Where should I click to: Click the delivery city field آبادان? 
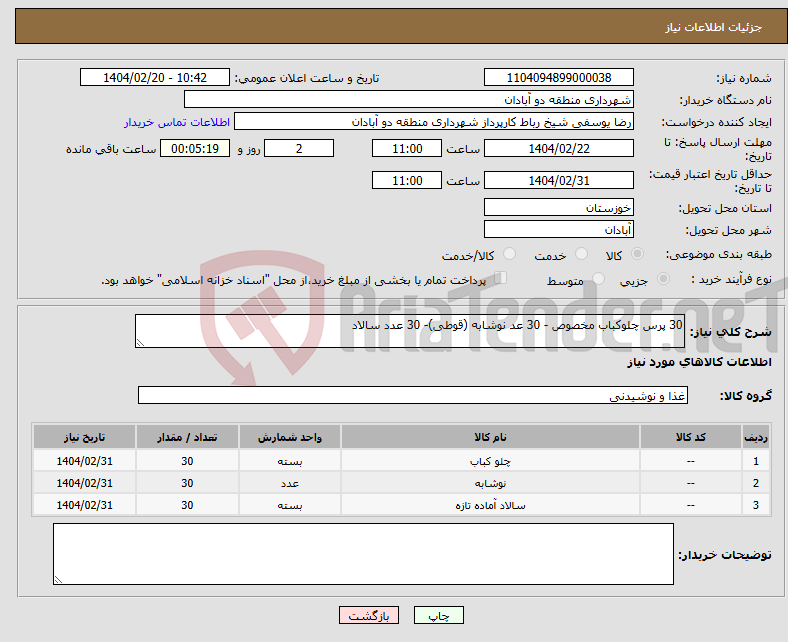pyautogui.click(x=558, y=229)
